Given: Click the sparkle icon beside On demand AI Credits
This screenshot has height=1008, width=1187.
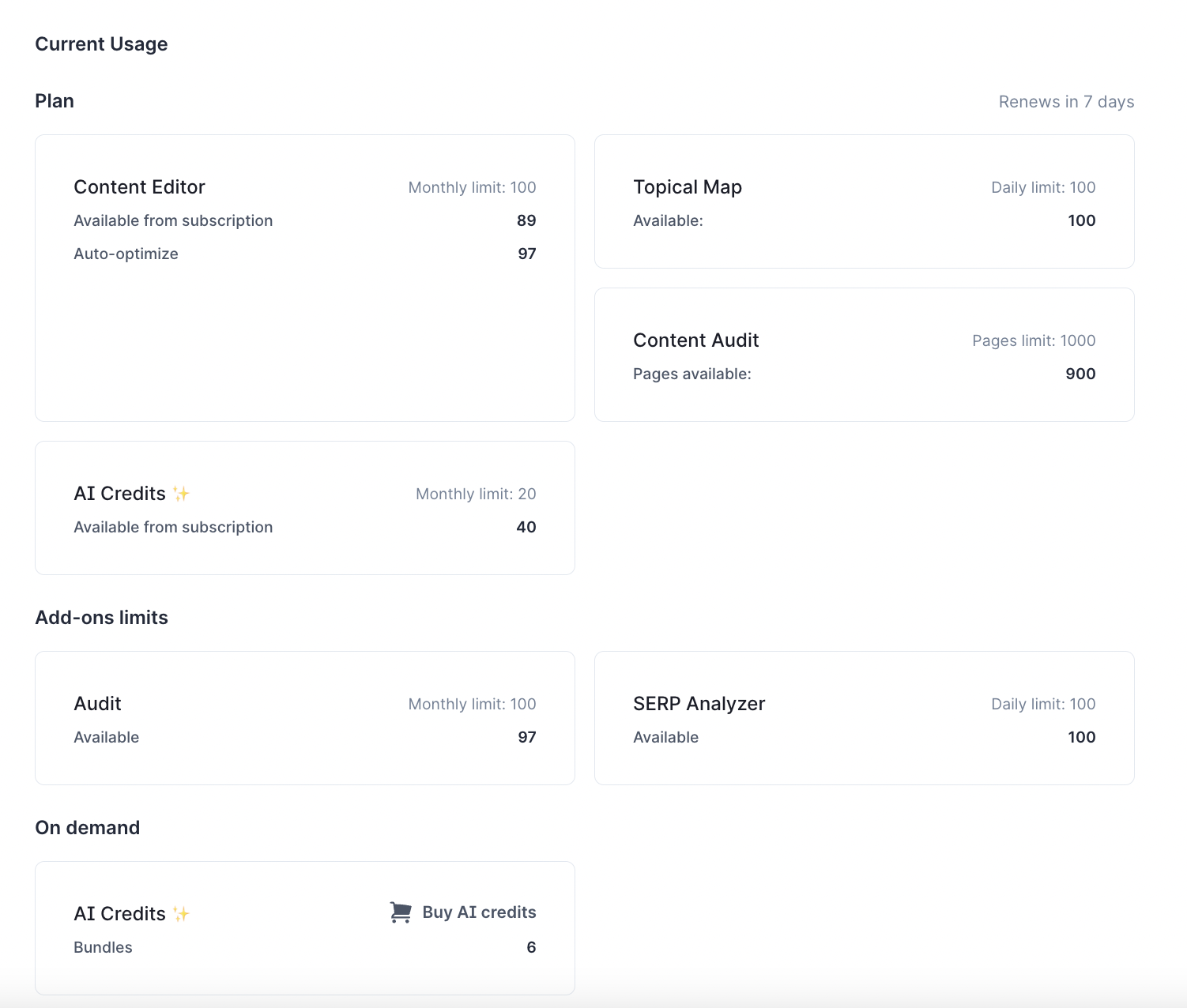Looking at the screenshot, I should point(181,914).
